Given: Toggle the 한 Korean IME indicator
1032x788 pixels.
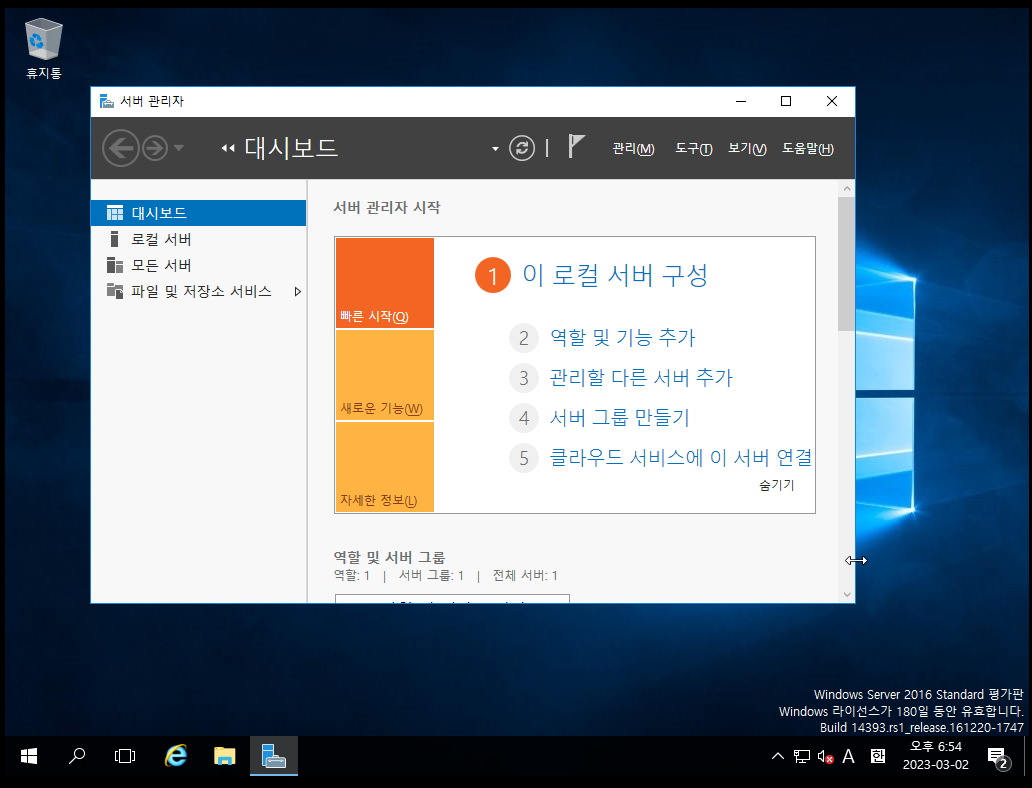Looking at the screenshot, I should click(878, 756).
